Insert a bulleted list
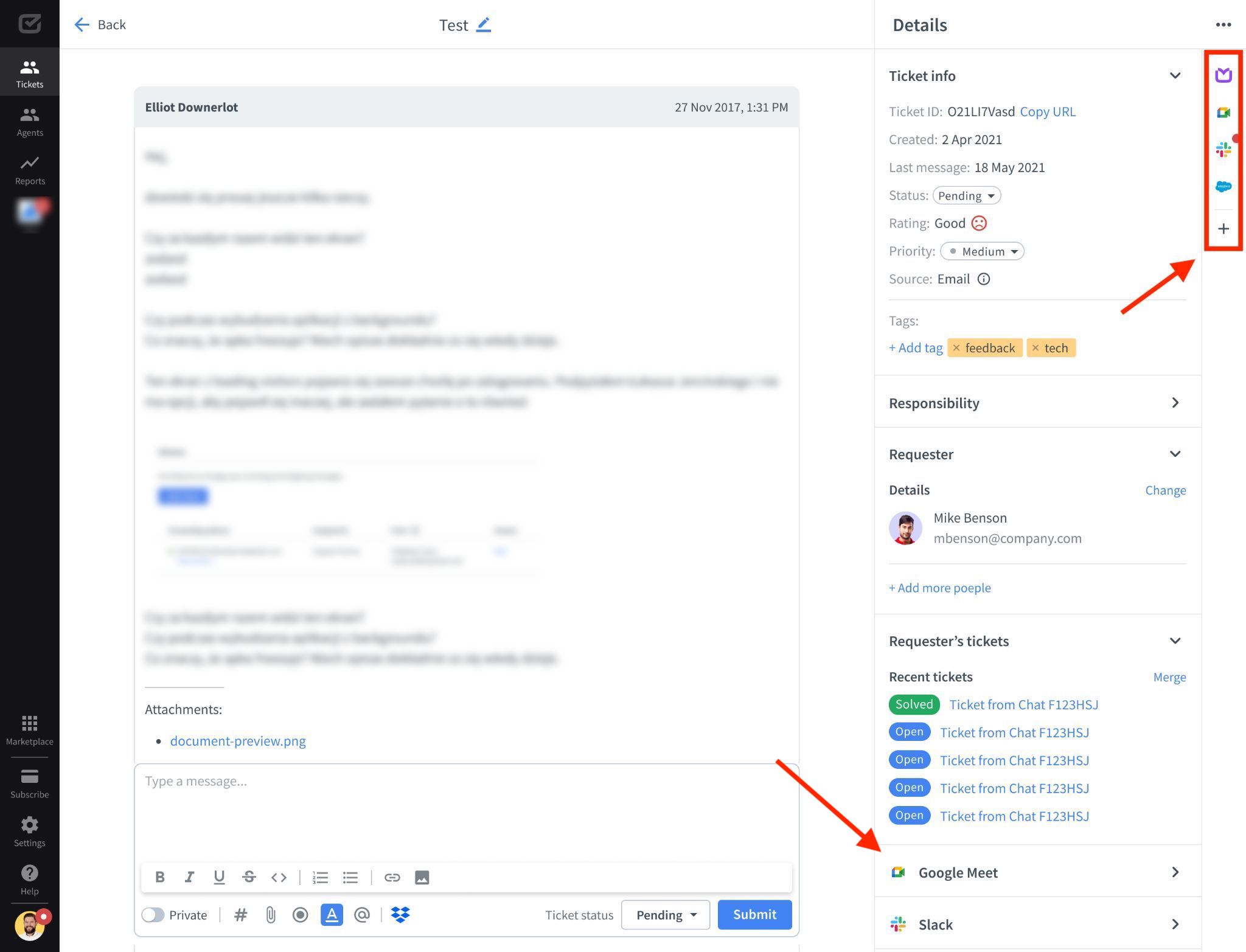 coord(350,877)
